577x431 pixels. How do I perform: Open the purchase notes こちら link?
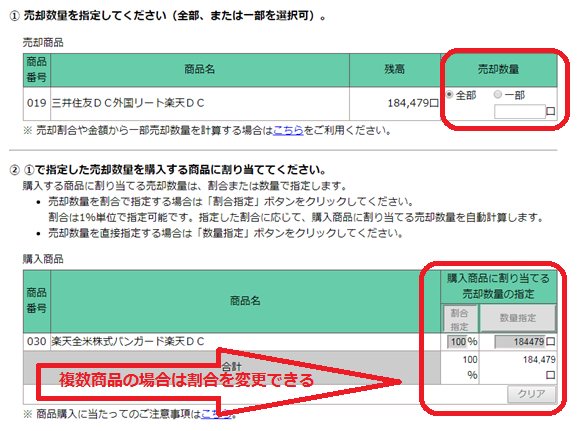coord(217,414)
